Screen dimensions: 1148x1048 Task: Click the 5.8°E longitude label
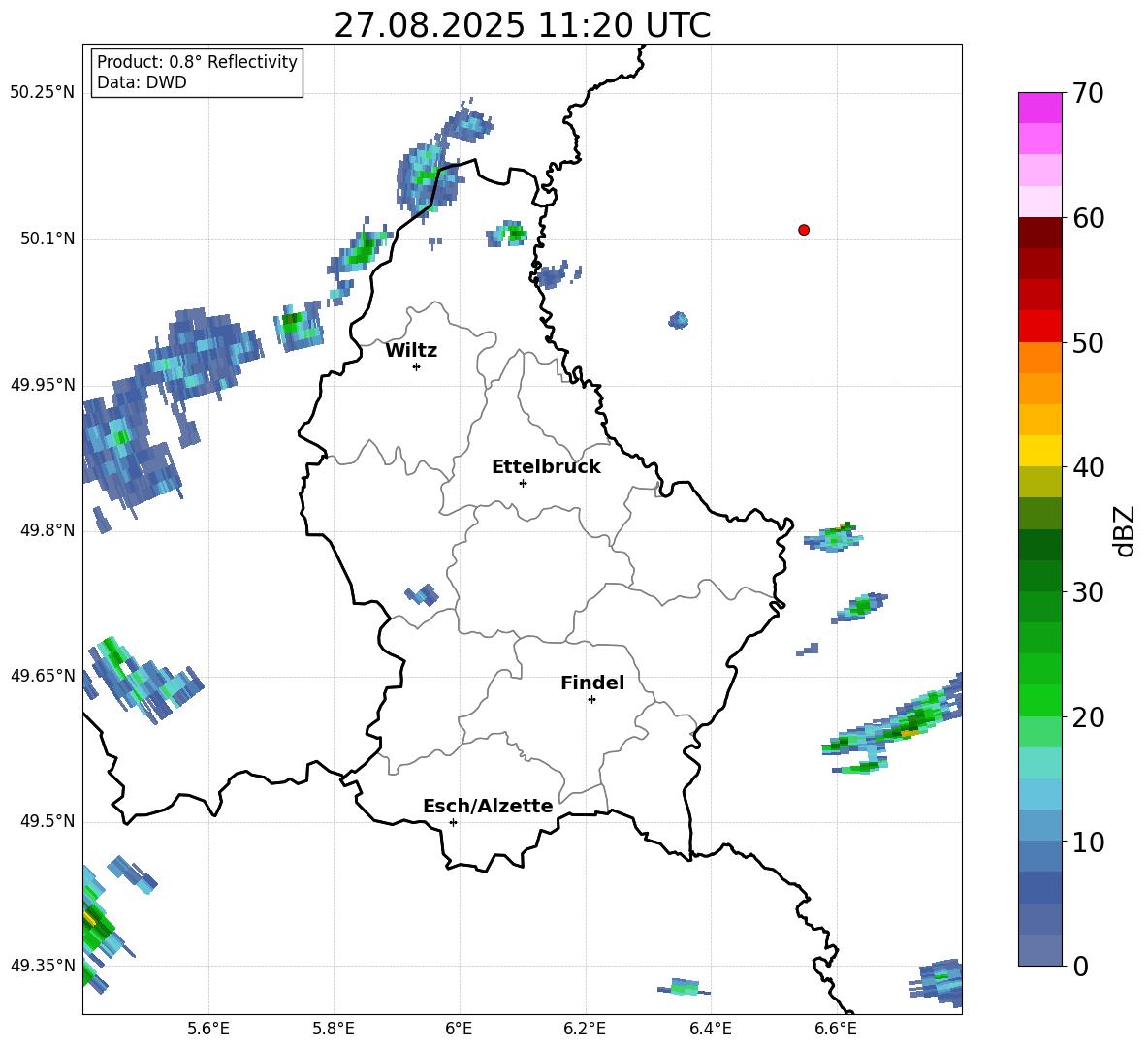tap(334, 1029)
